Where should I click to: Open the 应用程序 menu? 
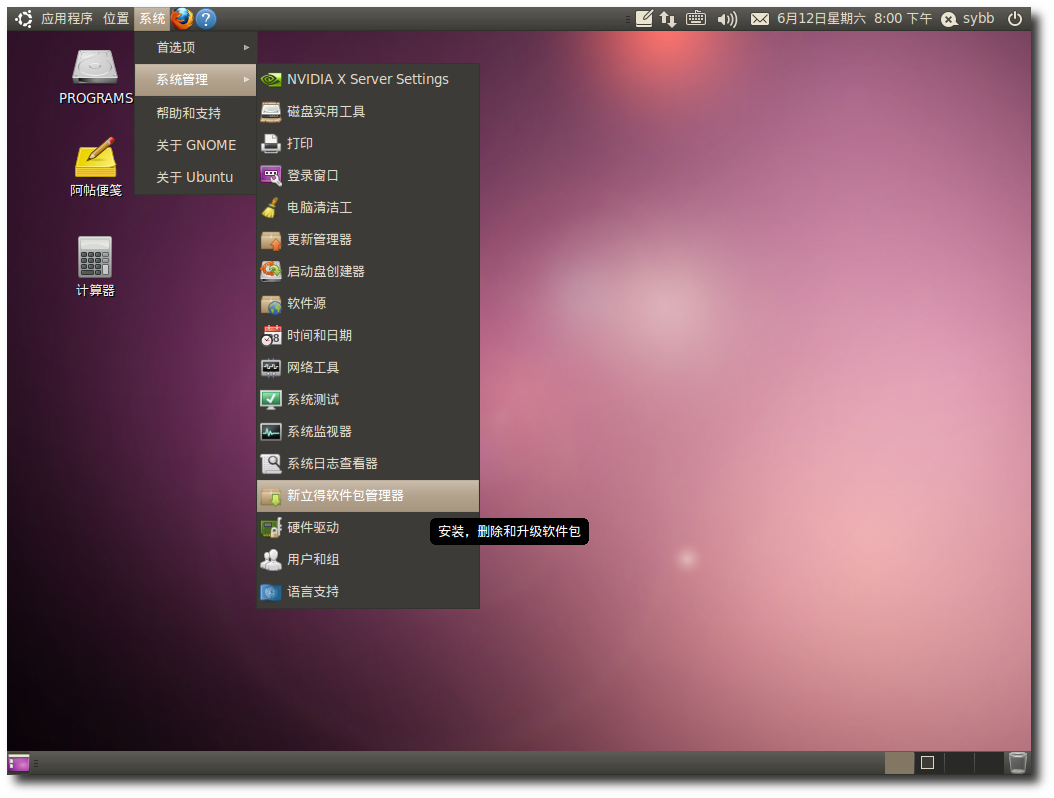click(67, 19)
